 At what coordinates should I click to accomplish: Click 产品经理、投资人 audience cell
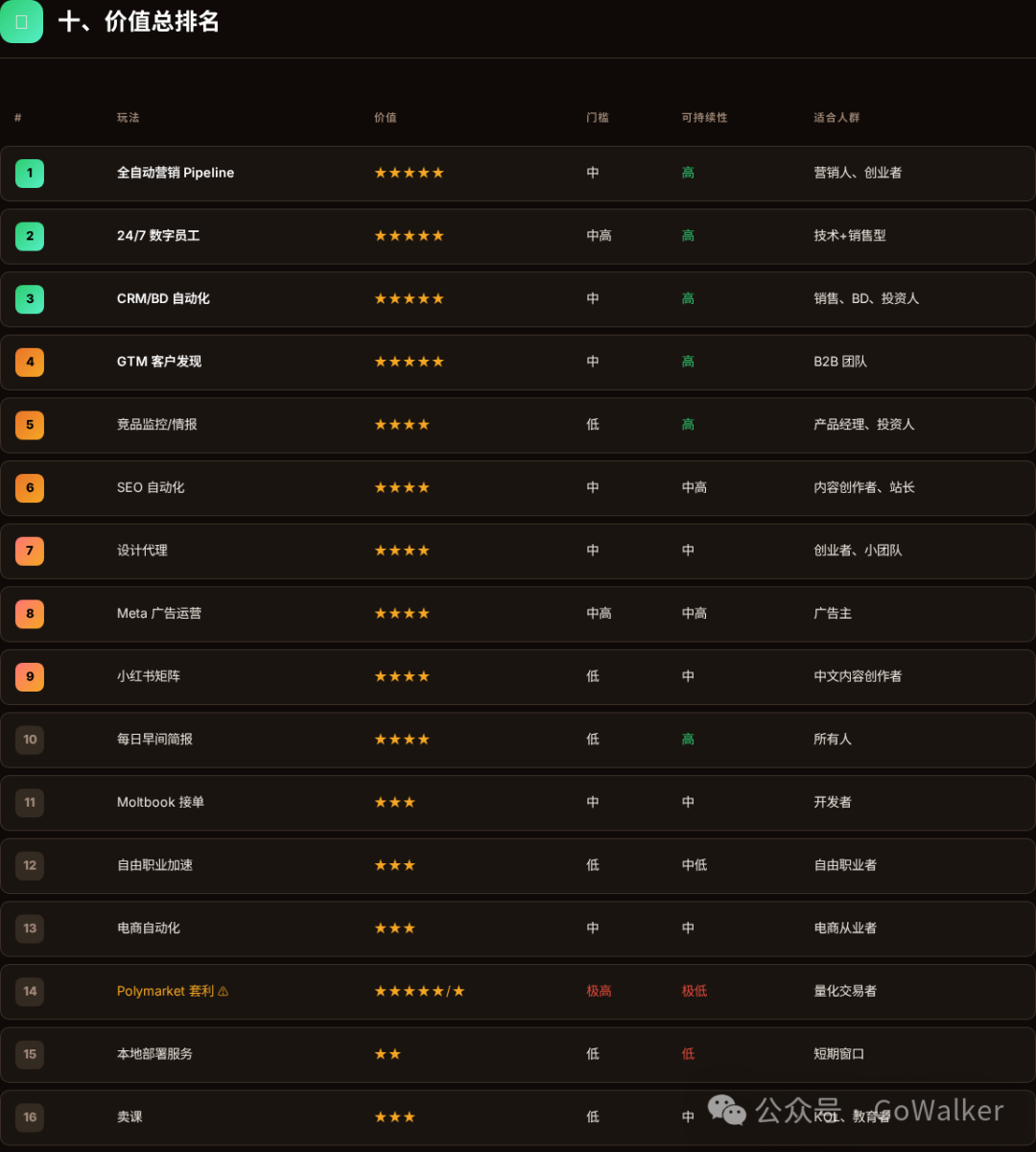864,425
